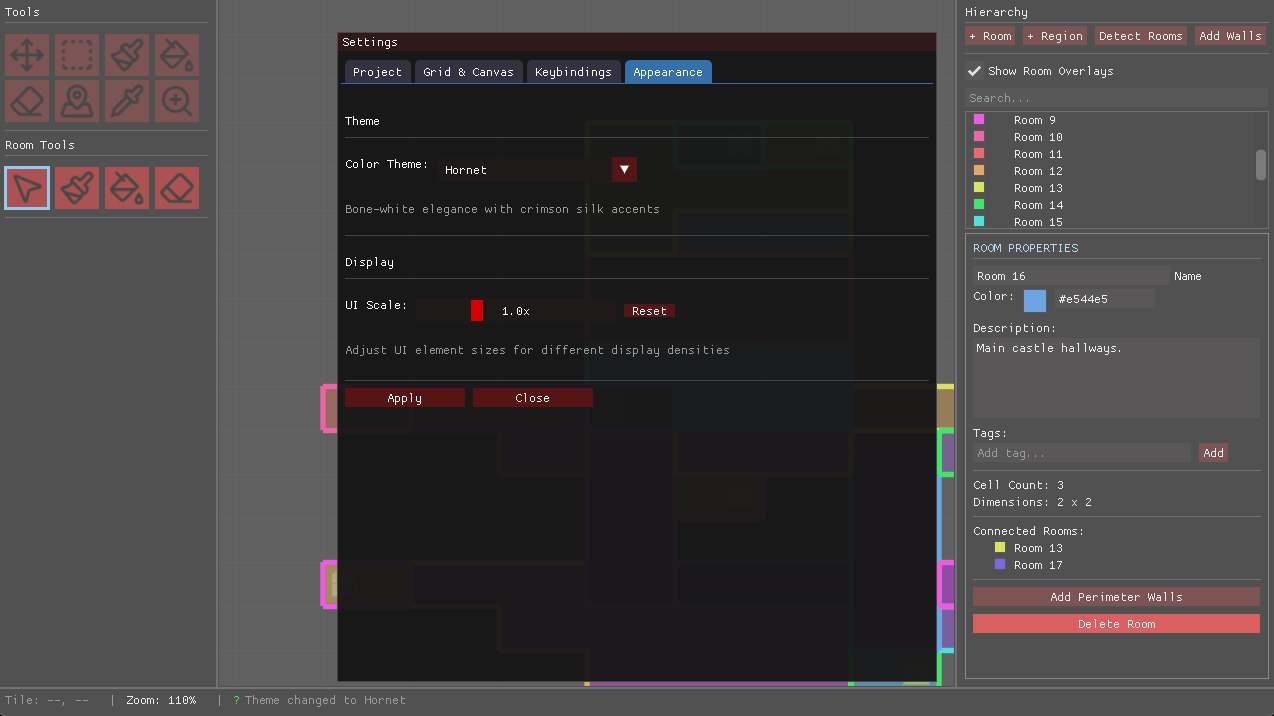Click connected room Room 13 entry
The image size is (1274, 716).
point(1038,548)
